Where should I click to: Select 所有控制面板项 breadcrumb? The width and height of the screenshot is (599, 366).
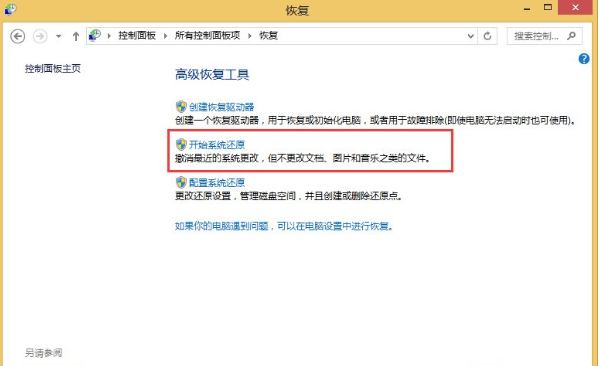[x=207, y=36]
